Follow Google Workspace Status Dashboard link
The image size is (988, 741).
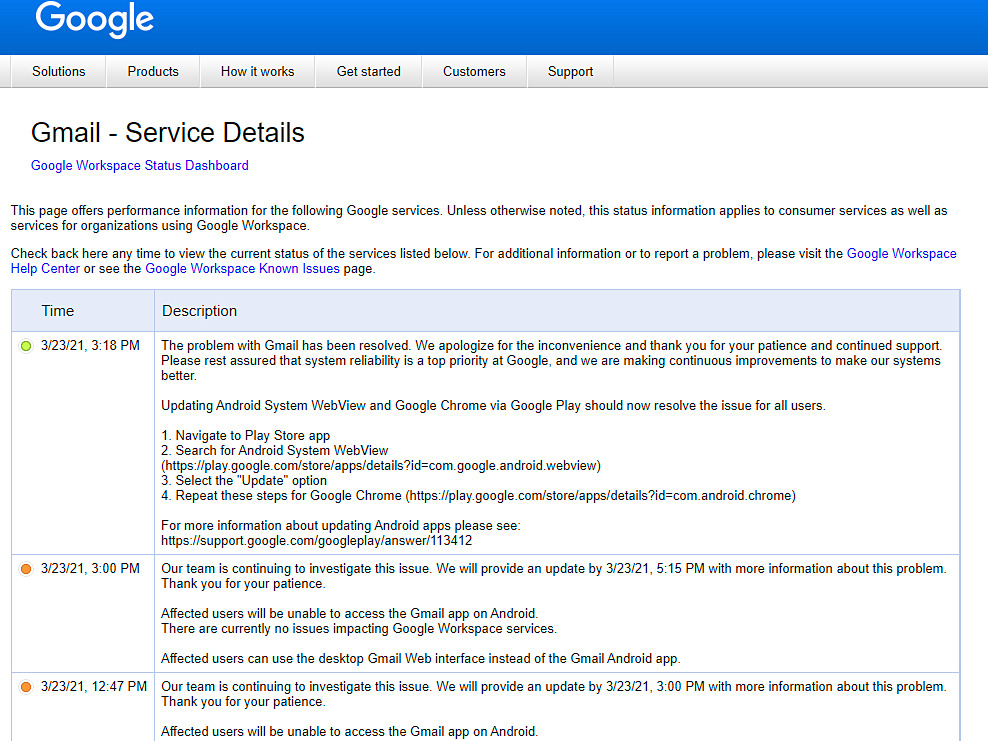click(x=140, y=165)
